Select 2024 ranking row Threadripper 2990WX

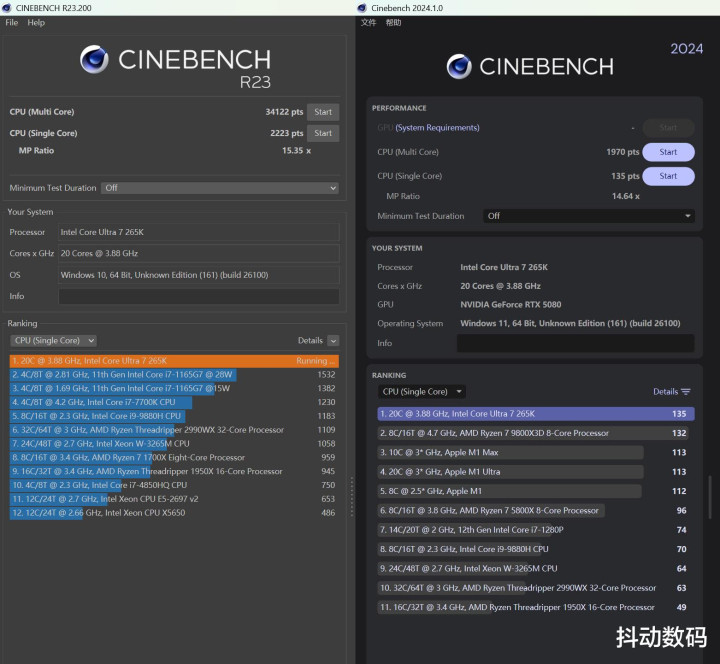(x=536, y=588)
